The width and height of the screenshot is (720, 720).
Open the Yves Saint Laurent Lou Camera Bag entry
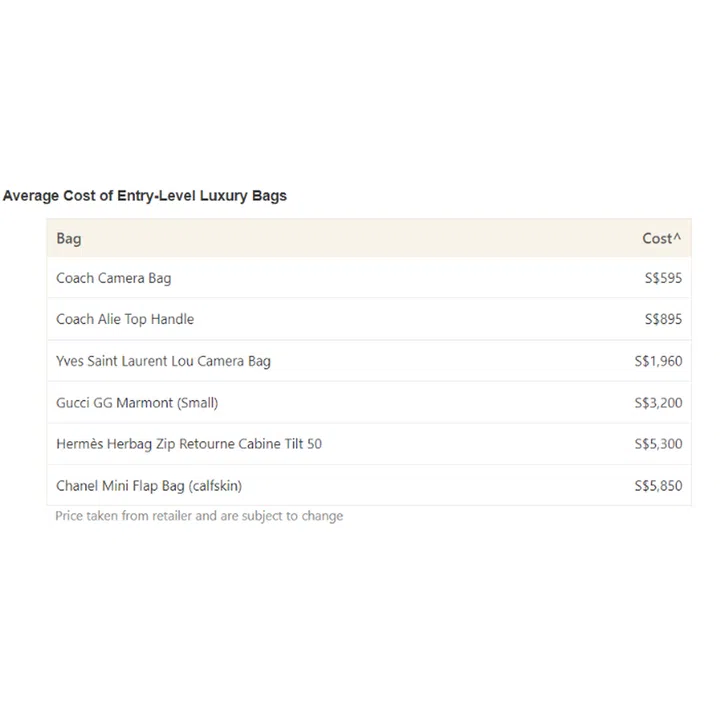(163, 361)
